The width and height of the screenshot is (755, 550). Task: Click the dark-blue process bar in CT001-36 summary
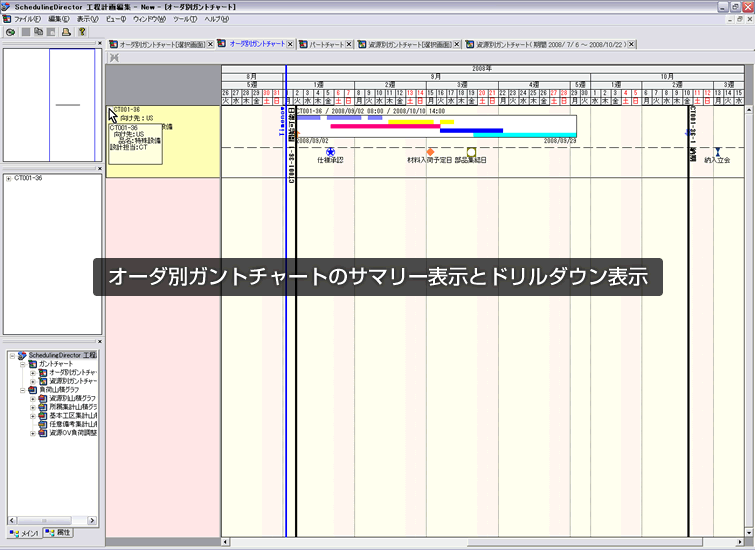471,131
